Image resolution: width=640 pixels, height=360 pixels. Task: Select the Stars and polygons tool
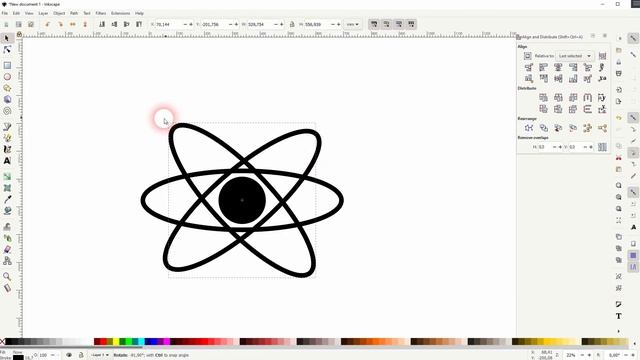(7, 88)
